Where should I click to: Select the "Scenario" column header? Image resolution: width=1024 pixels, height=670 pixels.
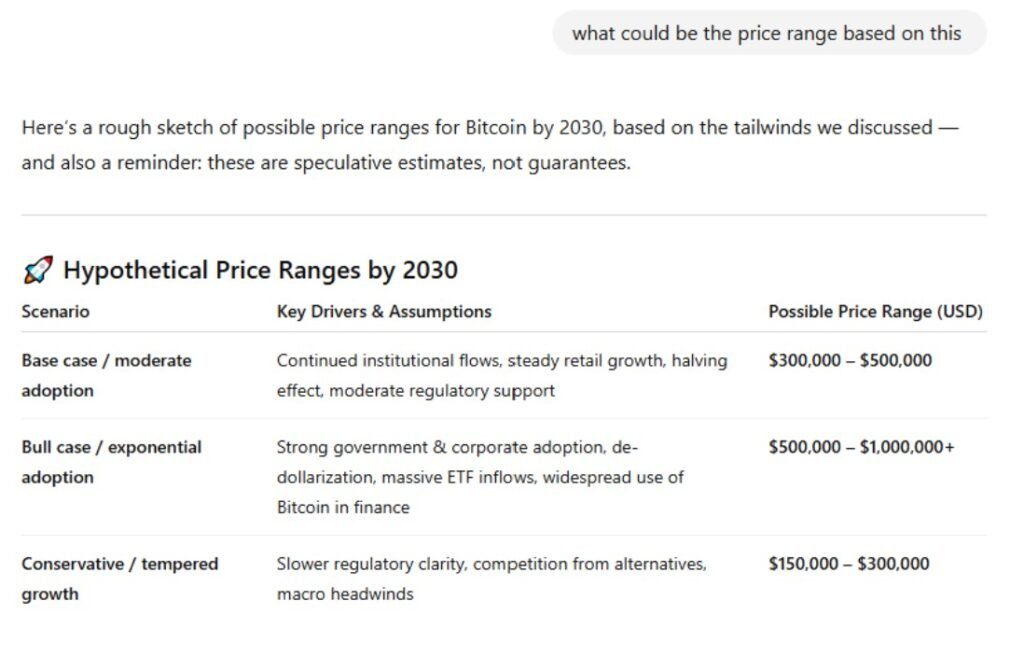pyautogui.click(x=55, y=312)
